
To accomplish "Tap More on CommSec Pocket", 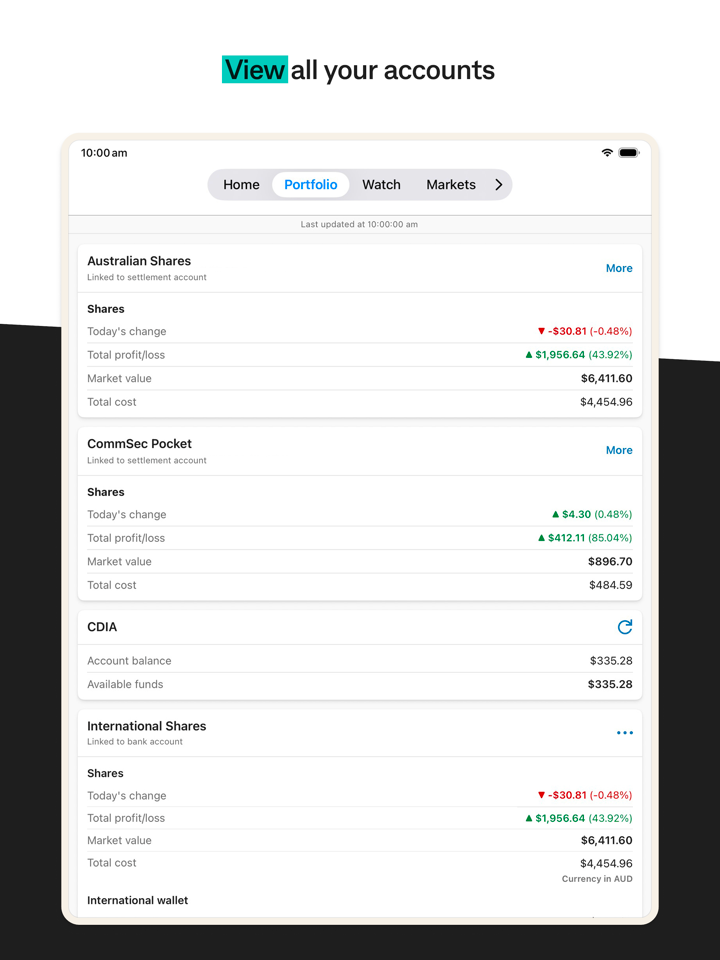I will pyautogui.click(x=619, y=450).
